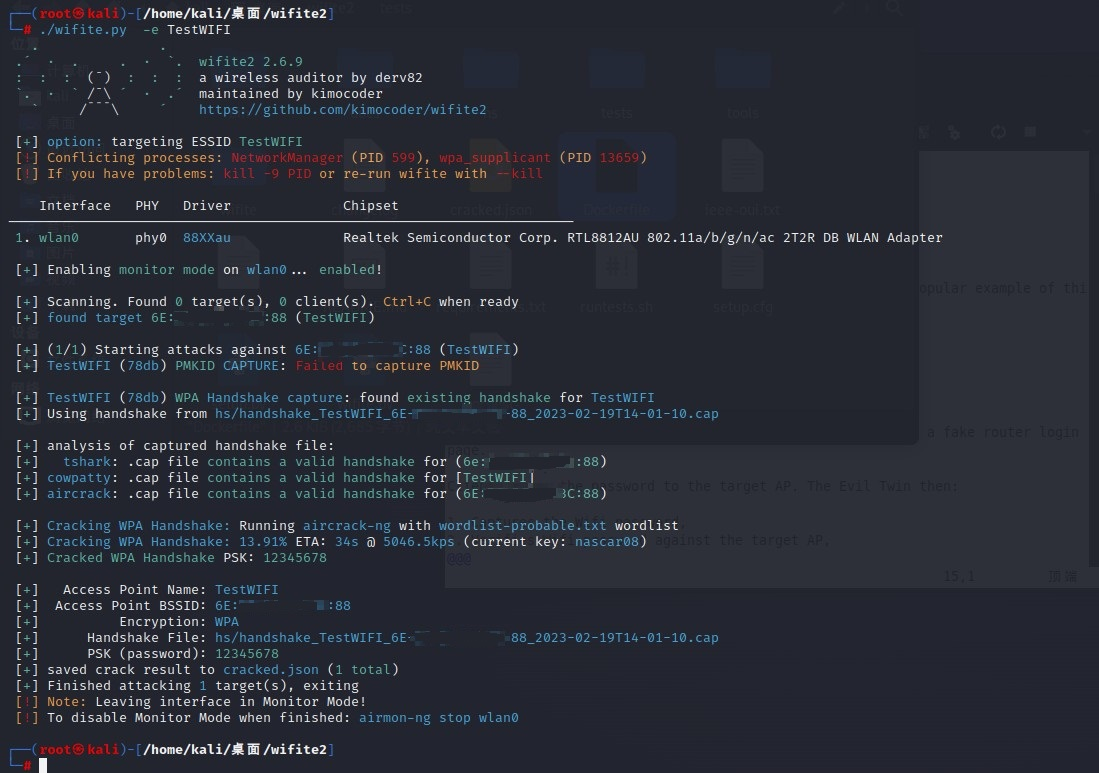Click the 'Driver' column header
1099x773 pixels.
click(207, 205)
